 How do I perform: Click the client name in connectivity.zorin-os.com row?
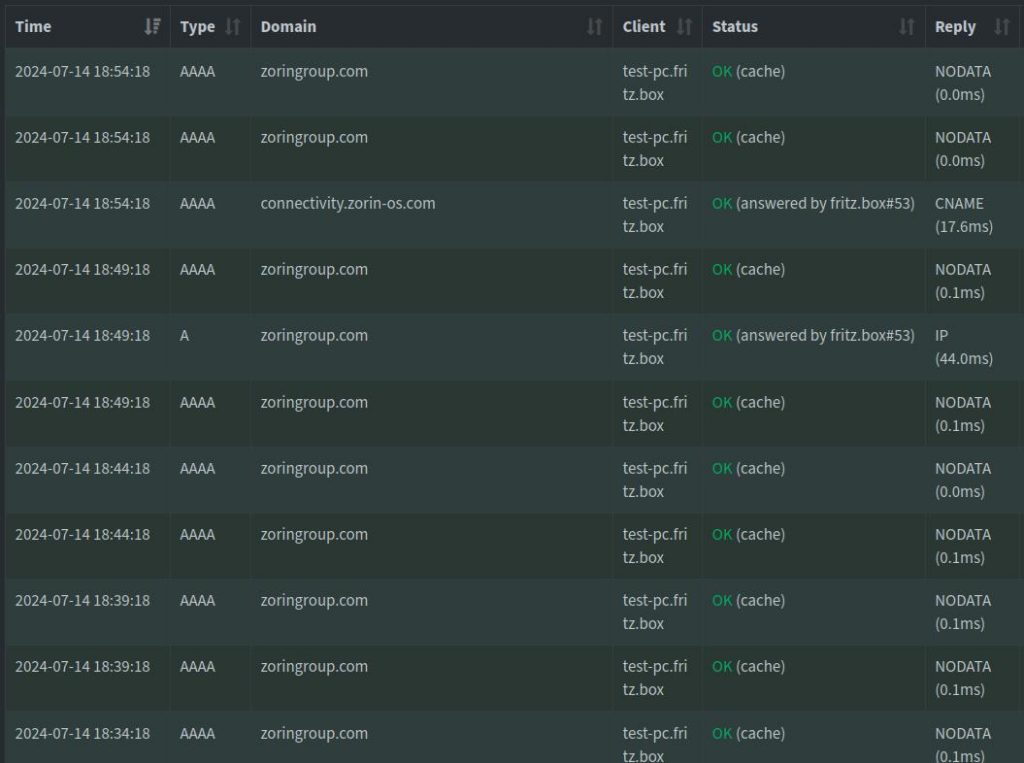point(654,215)
